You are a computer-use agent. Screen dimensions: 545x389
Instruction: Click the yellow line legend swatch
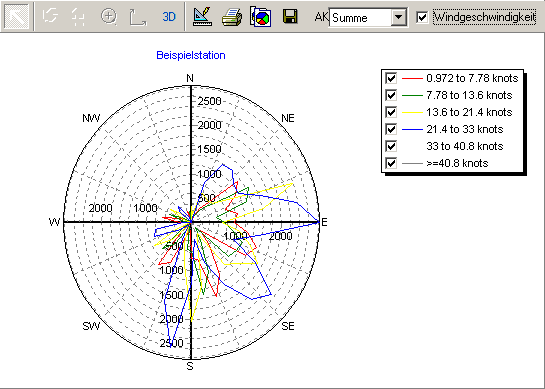pos(412,112)
